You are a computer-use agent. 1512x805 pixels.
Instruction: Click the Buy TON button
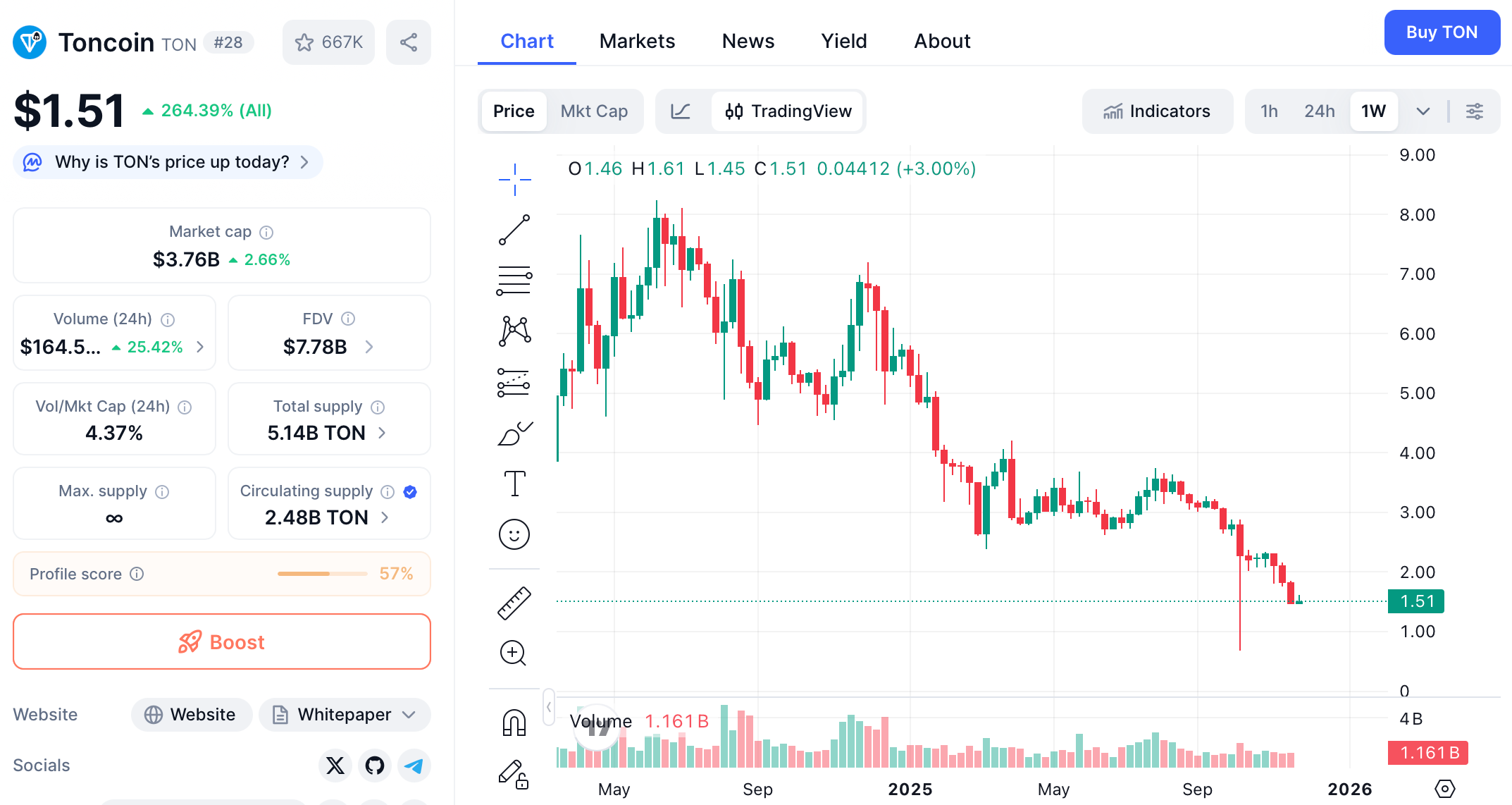[x=1442, y=32]
